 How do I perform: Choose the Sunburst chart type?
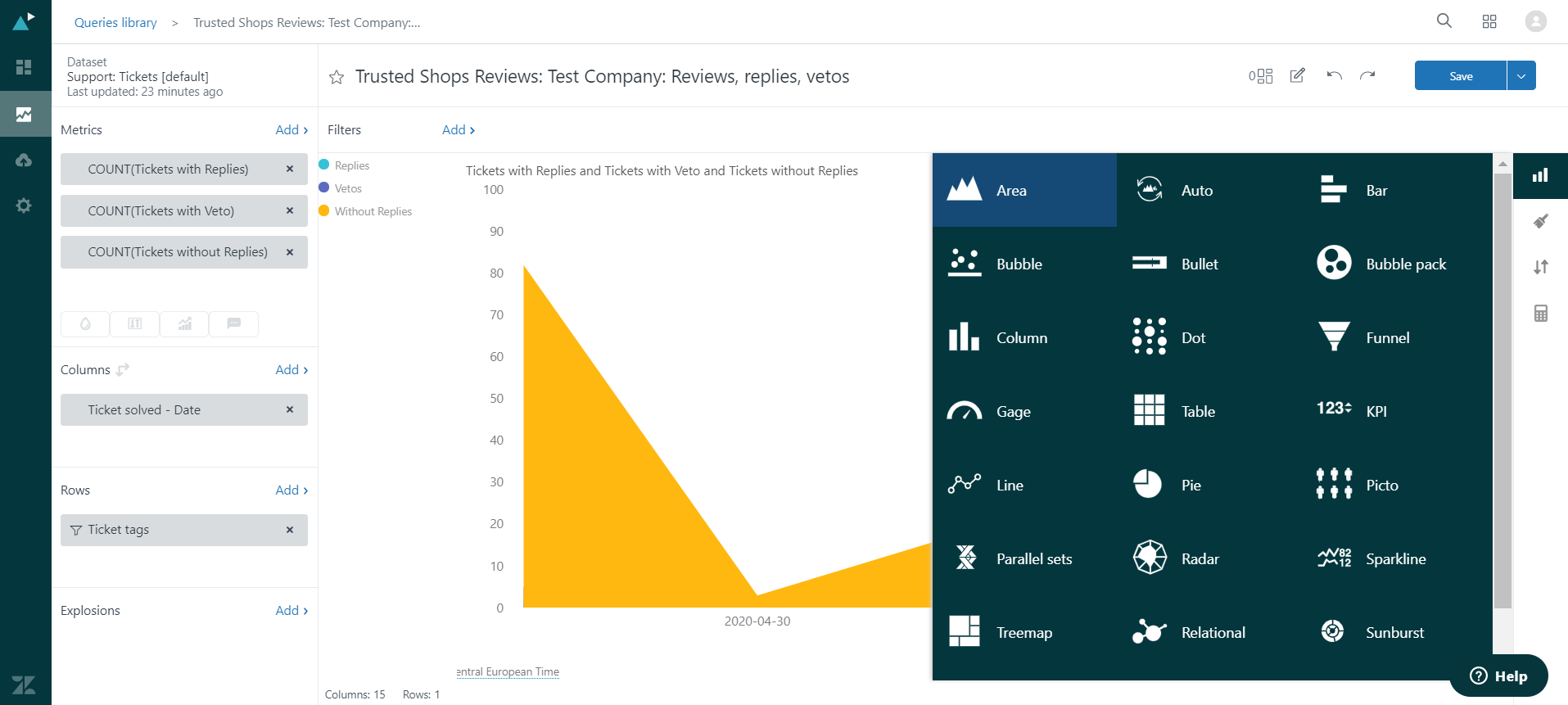click(1394, 632)
